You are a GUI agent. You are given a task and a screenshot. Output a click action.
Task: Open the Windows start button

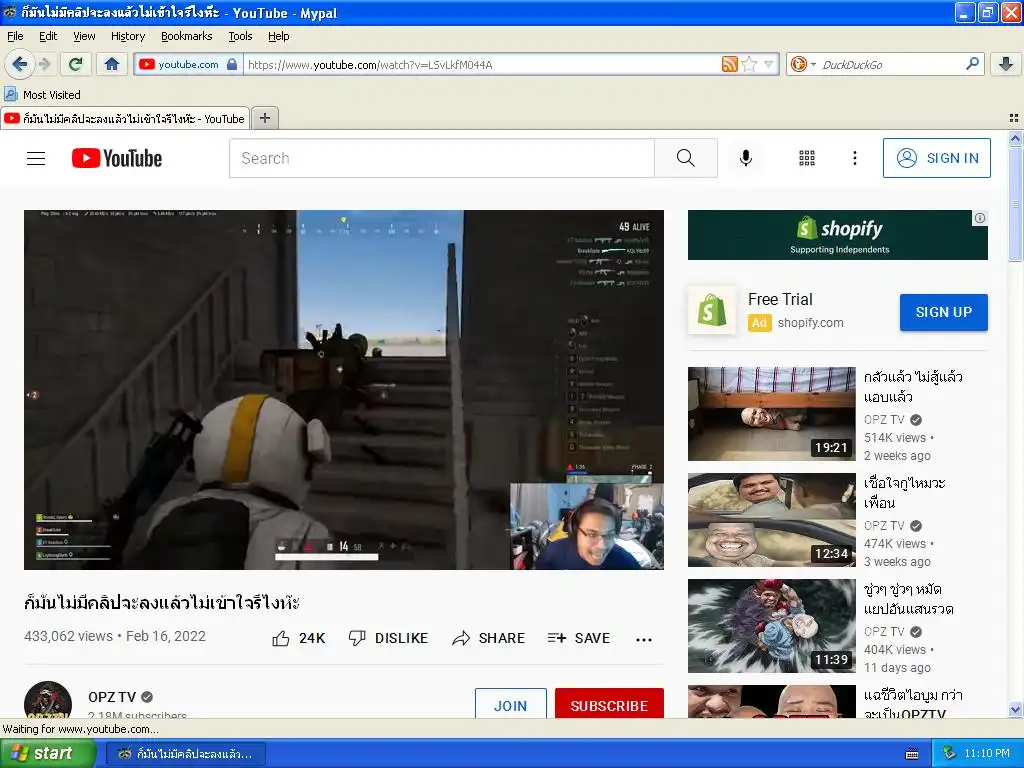click(48, 753)
